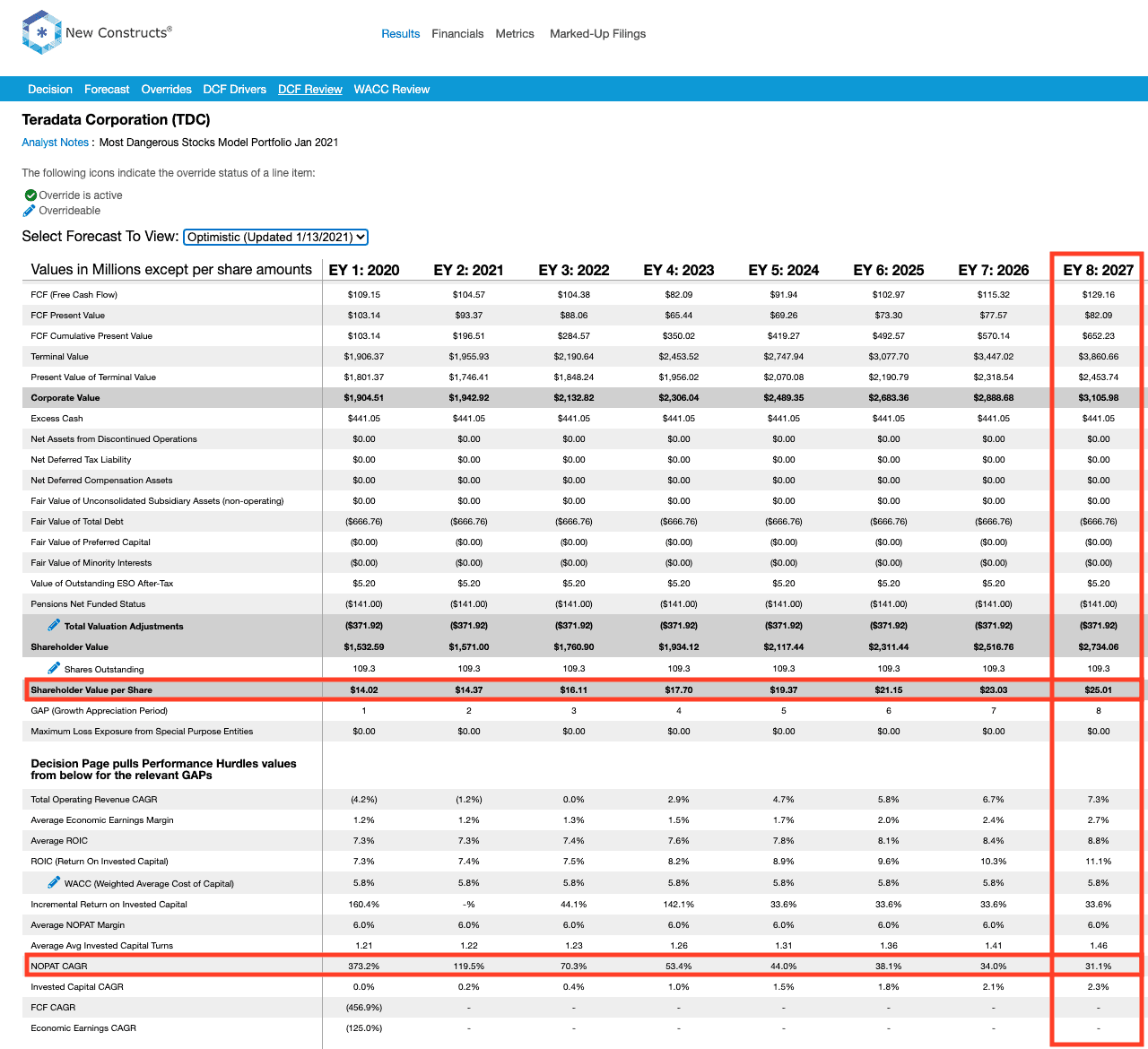1148x1049 pixels.
Task: Click Present Value of Terminal Value $2,453.74
Action: click(1099, 377)
